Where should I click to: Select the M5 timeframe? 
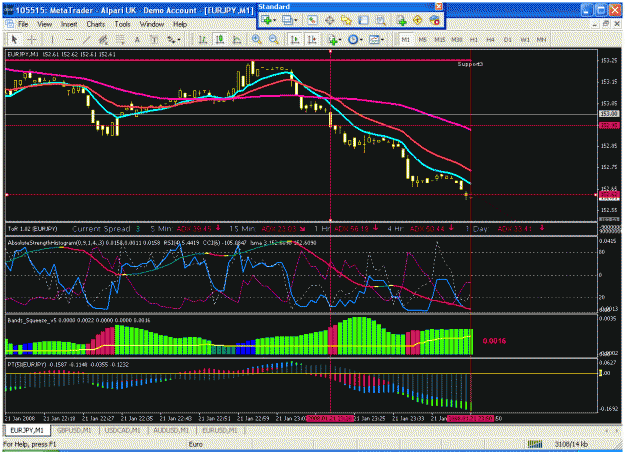[423, 39]
